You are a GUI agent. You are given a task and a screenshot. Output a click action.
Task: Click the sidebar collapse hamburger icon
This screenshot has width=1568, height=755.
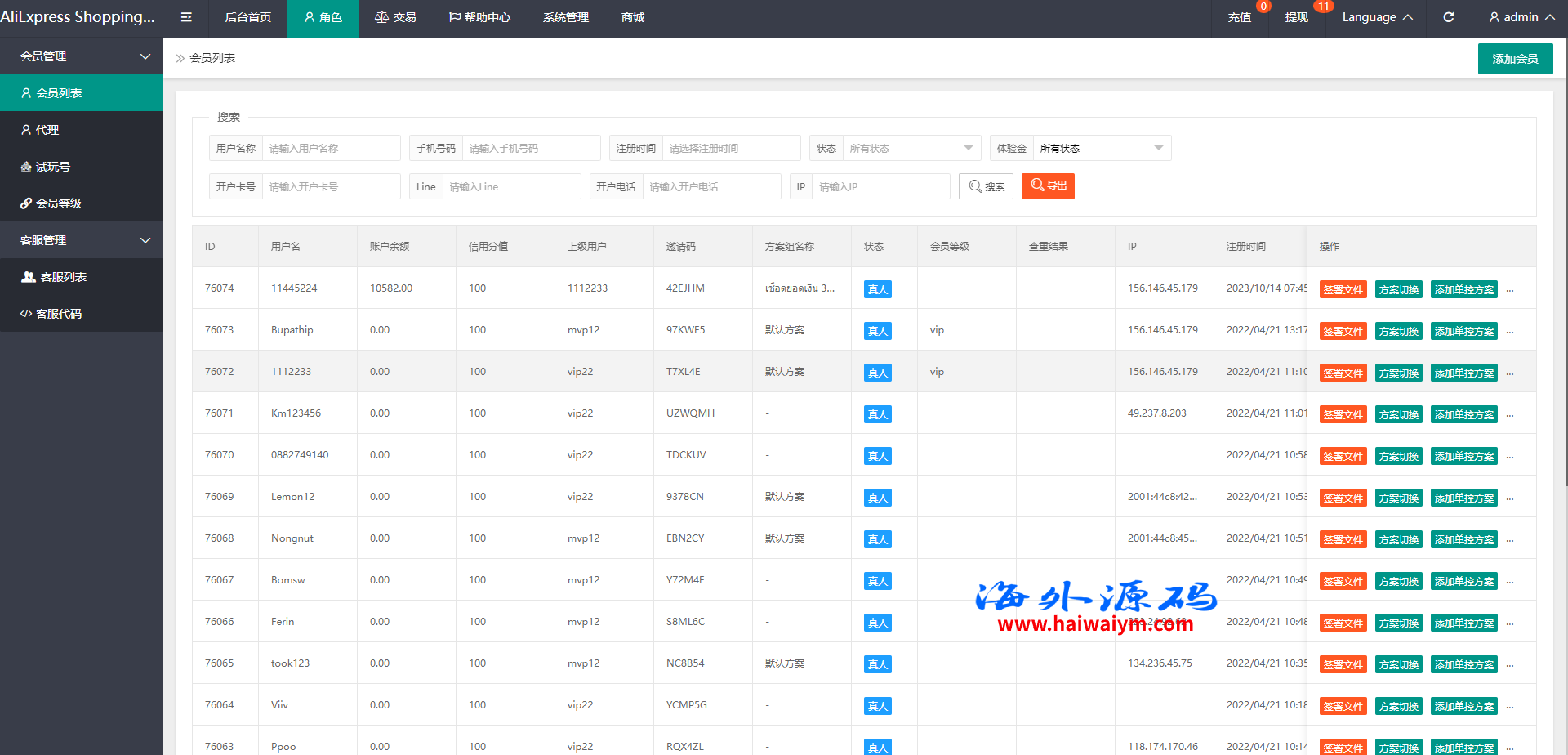tap(186, 17)
